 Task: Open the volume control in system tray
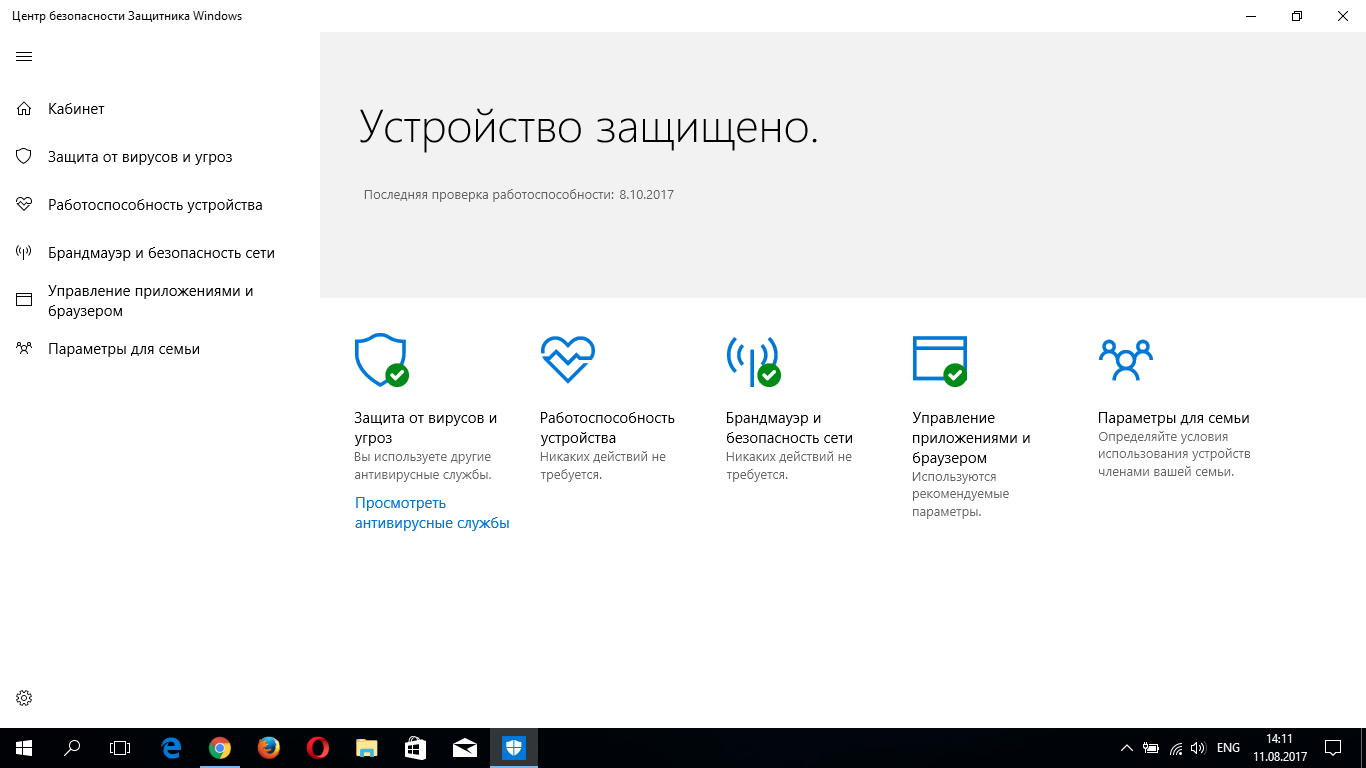pos(1198,748)
